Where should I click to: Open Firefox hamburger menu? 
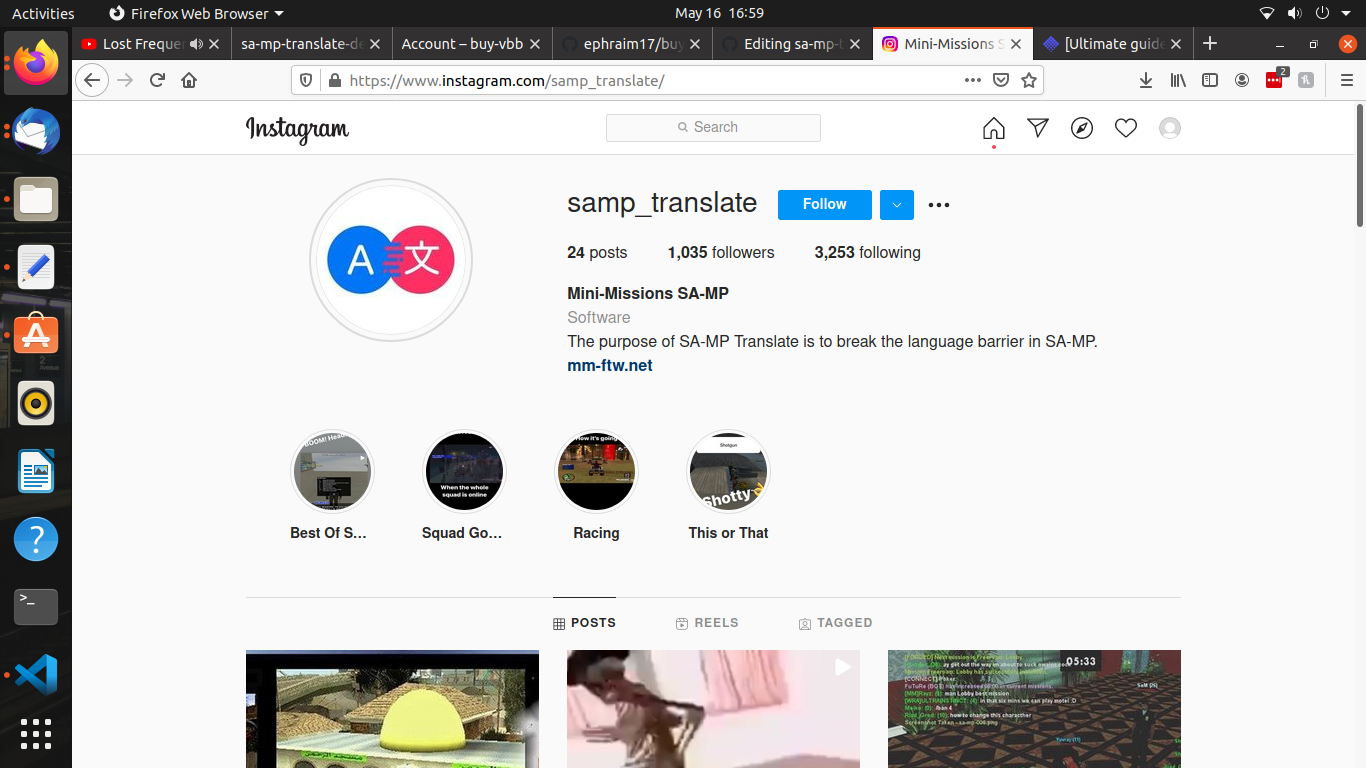(1346, 80)
